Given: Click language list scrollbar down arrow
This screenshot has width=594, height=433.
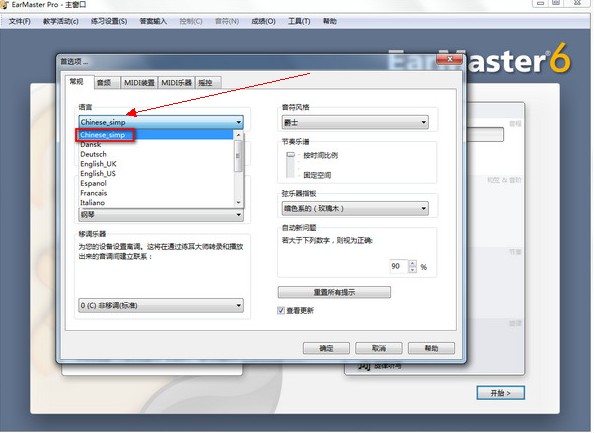Looking at the screenshot, I should pos(238,203).
